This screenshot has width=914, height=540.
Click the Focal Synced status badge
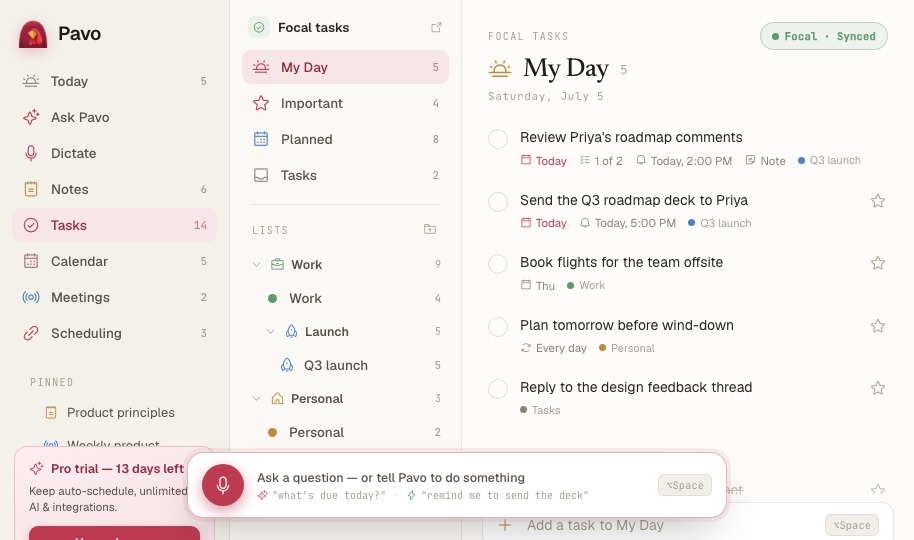824,36
